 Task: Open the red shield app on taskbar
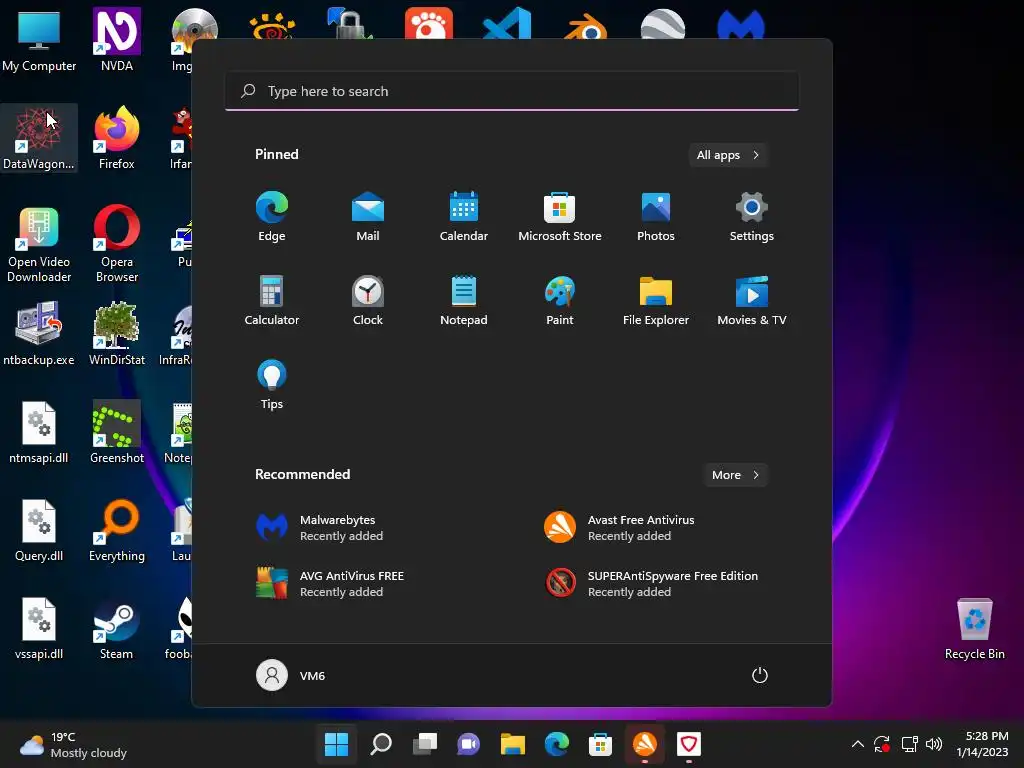tap(688, 744)
